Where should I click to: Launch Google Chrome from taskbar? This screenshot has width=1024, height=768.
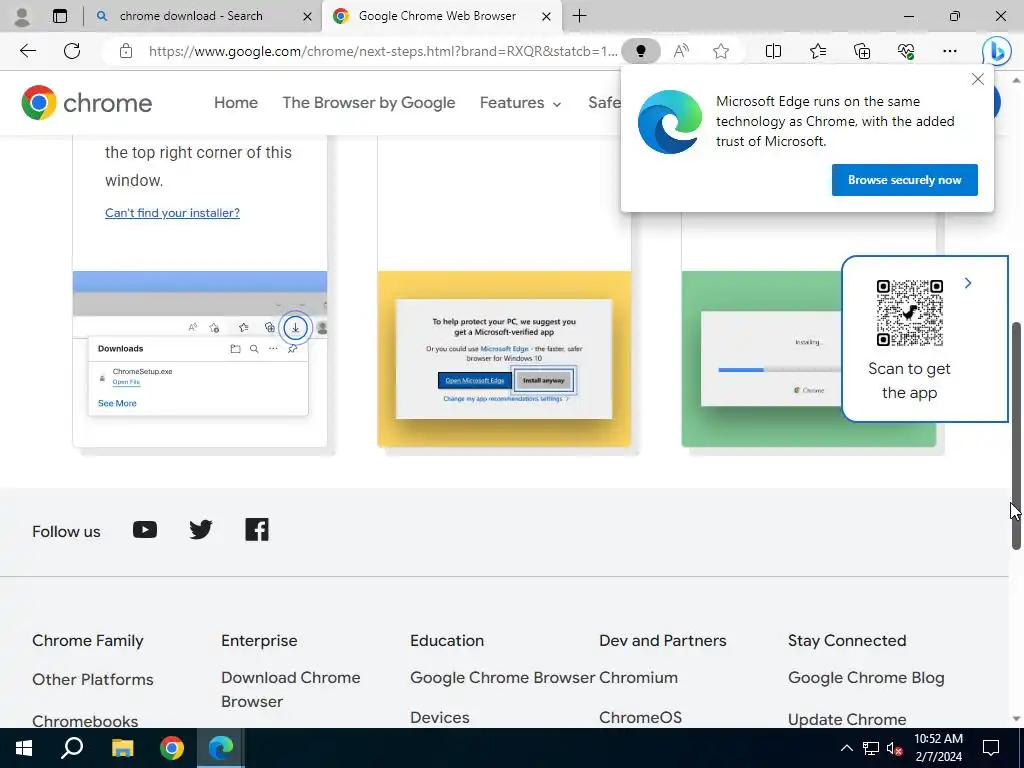pyautogui.click(x=172, y=748)
